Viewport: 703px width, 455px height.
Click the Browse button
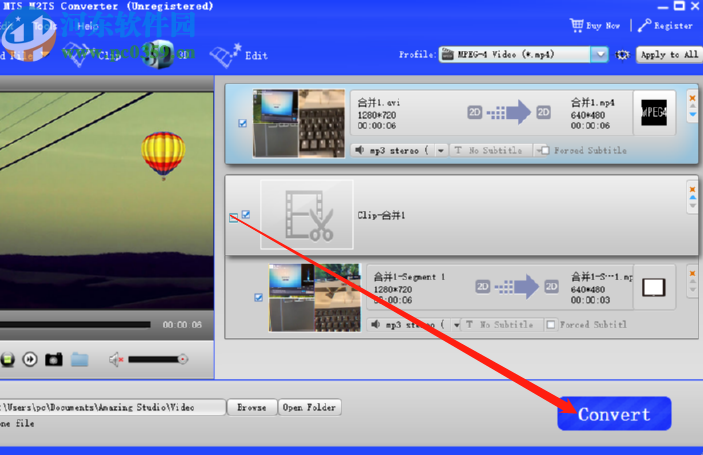click(252, 407)
